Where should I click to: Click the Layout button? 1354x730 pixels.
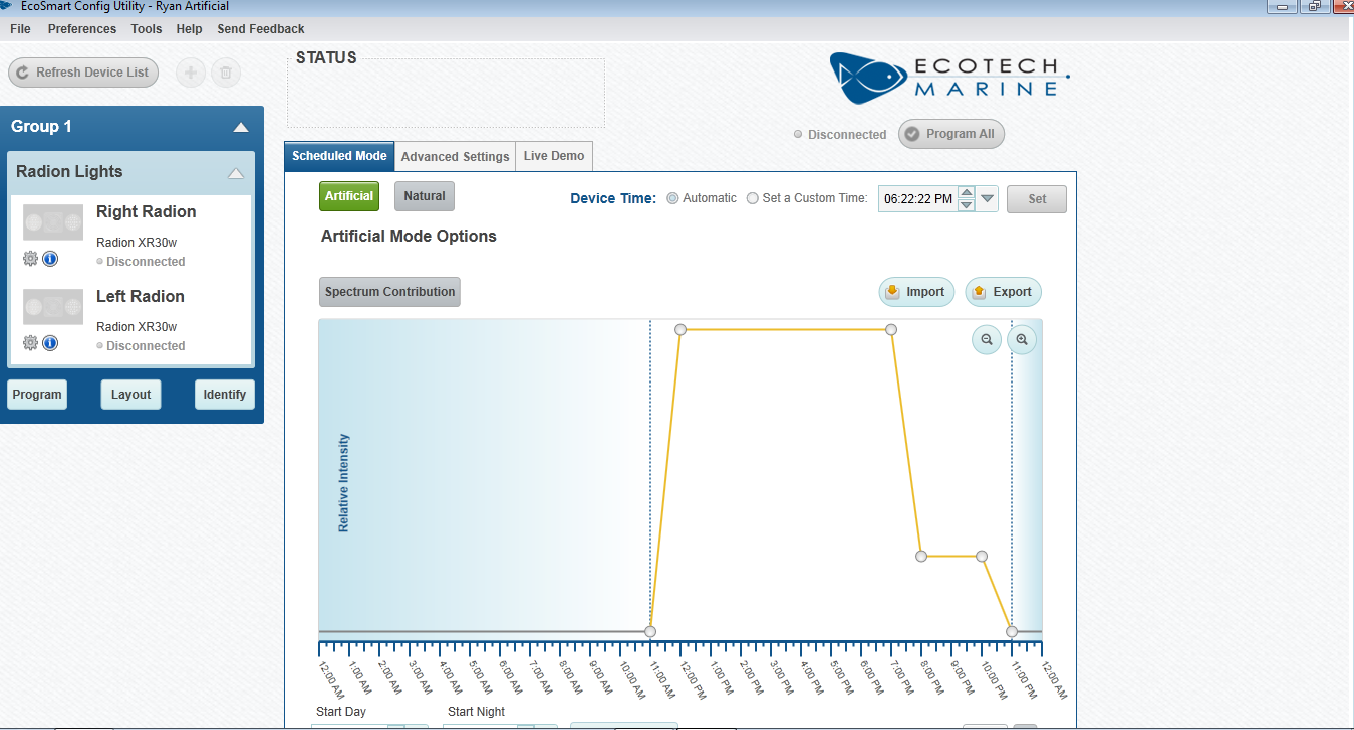[131, 395]
